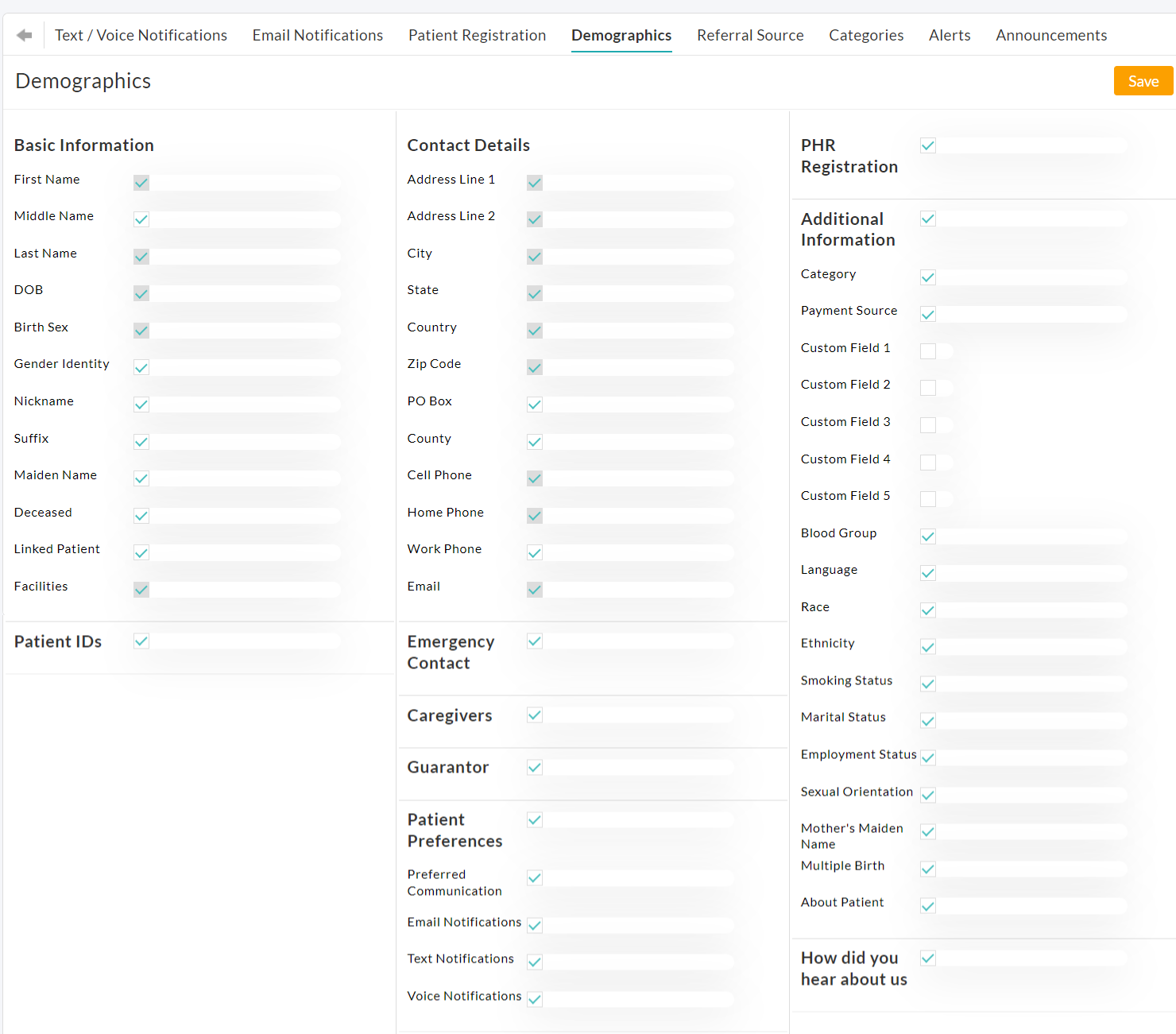Open the Alerts tab

click(950, 35)
